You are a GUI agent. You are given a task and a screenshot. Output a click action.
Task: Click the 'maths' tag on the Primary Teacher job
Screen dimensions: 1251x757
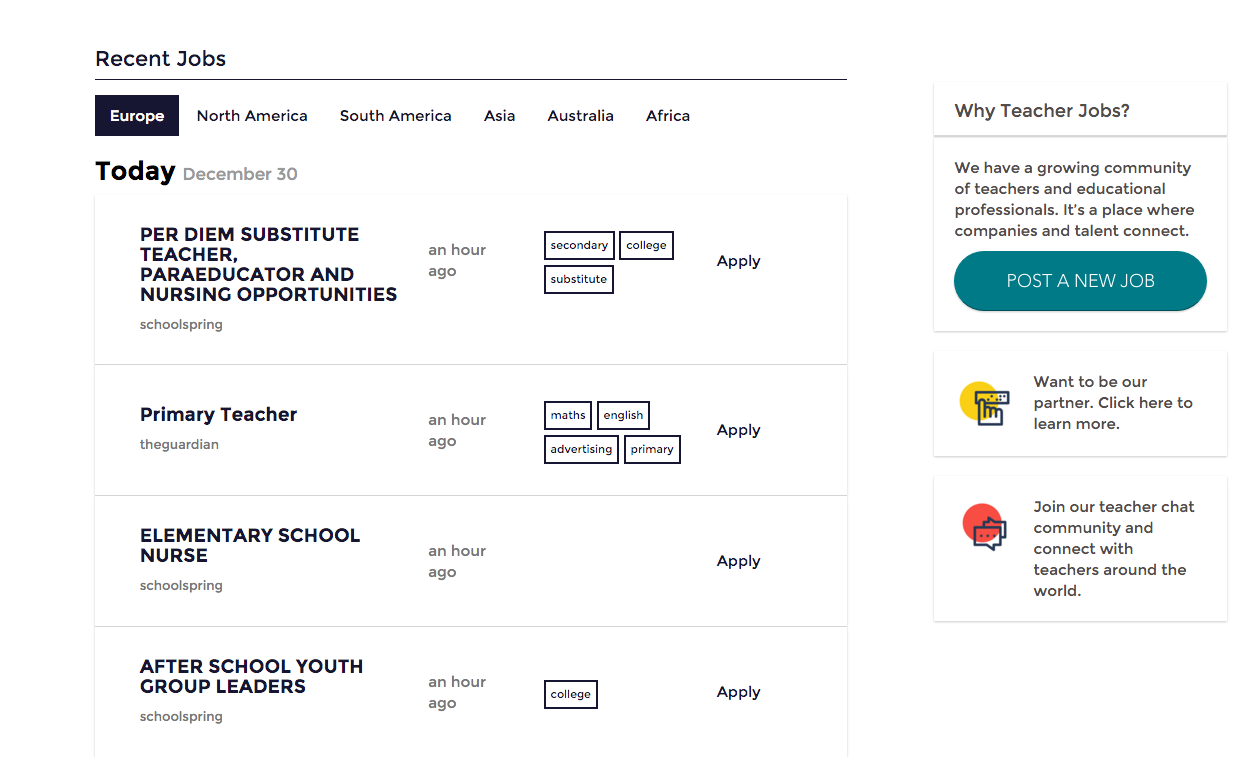[567, 415]
